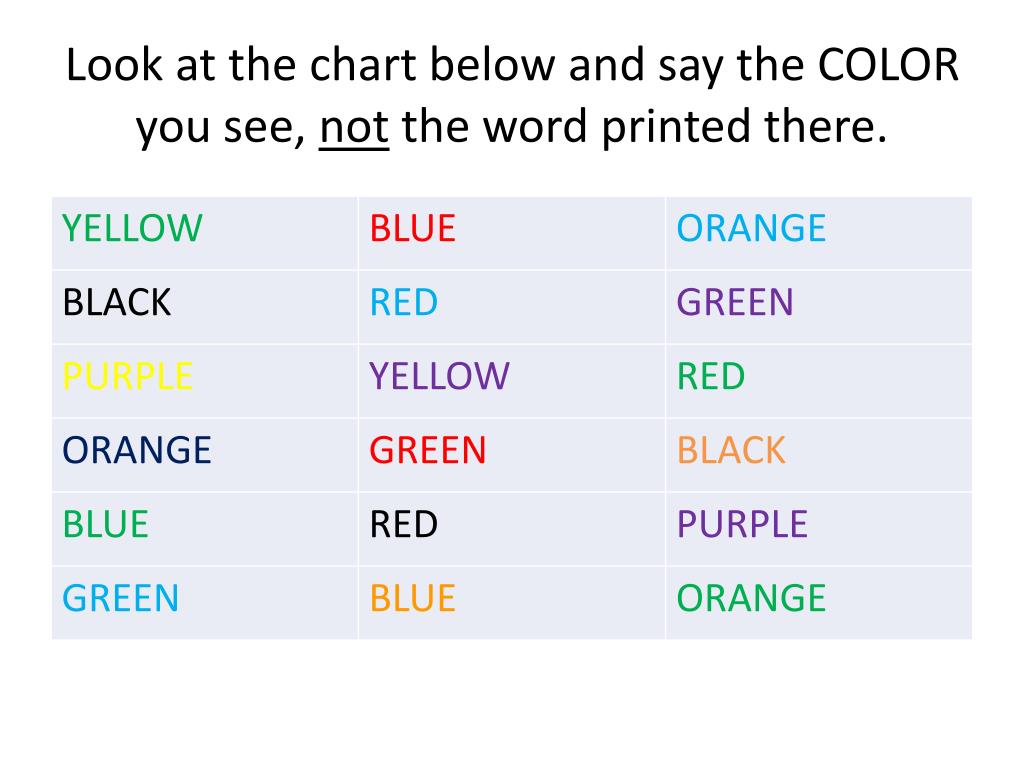Select the word RED printed in light blue
This screenshot has height=768, width=1024.
[404, 302]
